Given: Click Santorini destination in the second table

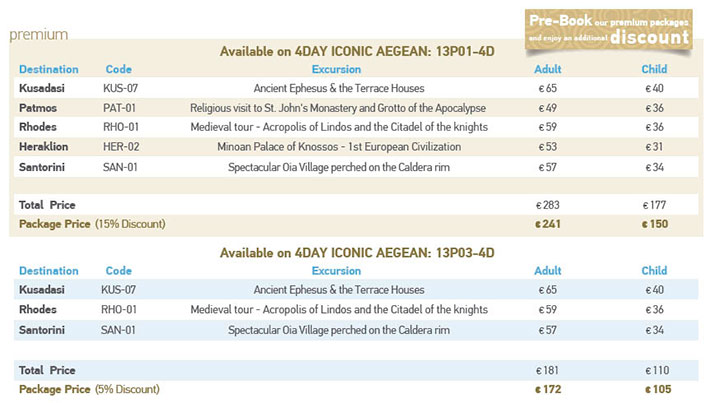Looking at the screenshot, I should pyautogui.click(x=42, y=330).
